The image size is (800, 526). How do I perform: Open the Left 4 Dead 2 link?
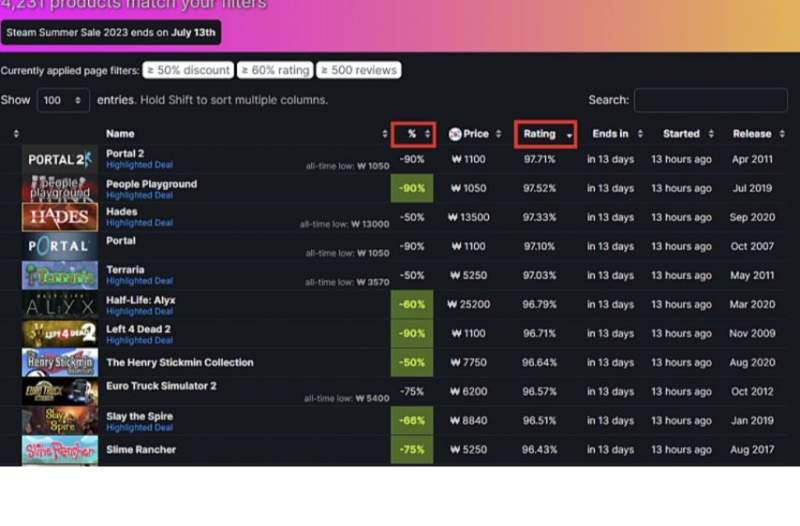[138, 329]
